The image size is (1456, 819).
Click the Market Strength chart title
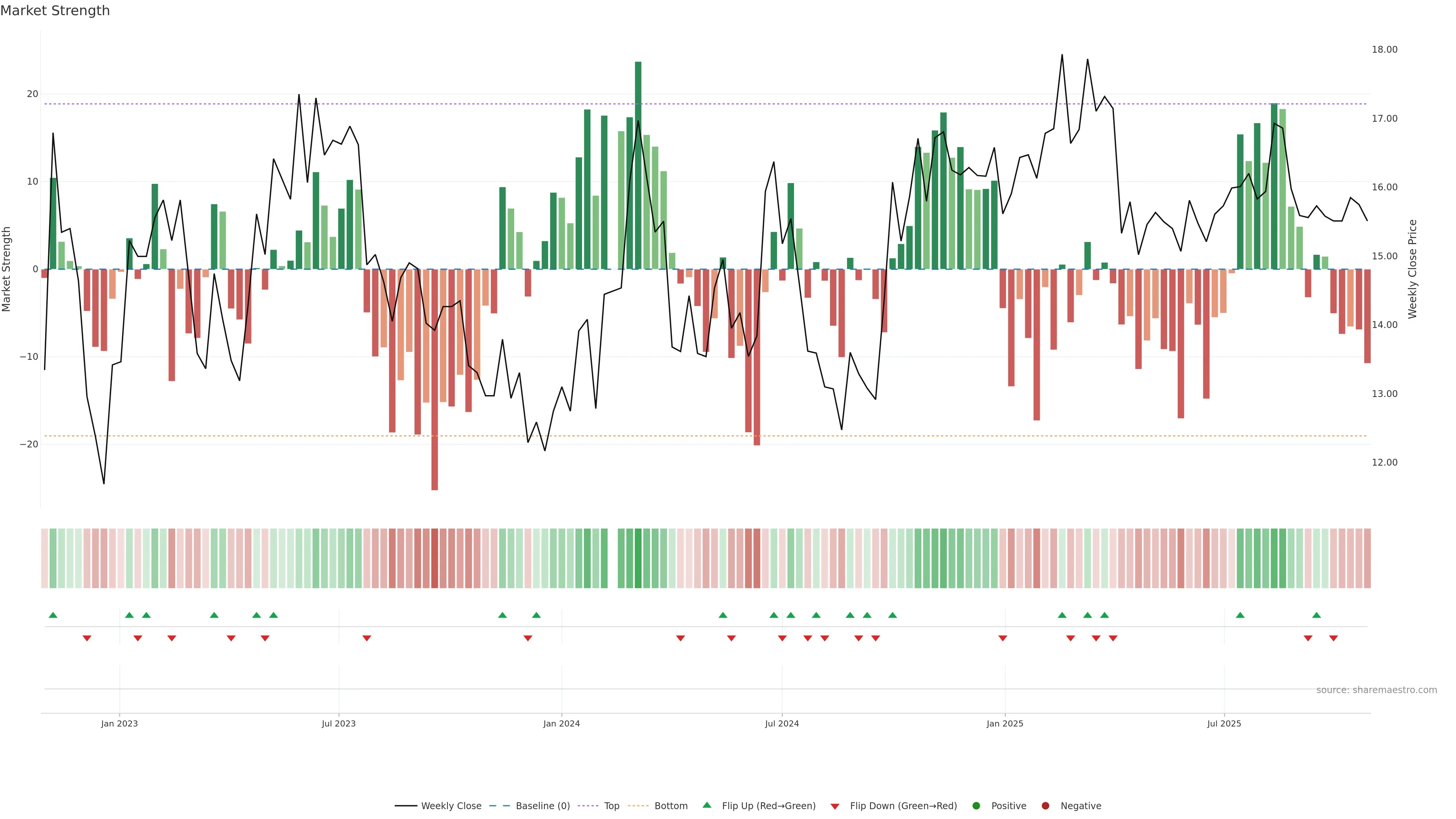pyautogui.click(x=55, y=11)
